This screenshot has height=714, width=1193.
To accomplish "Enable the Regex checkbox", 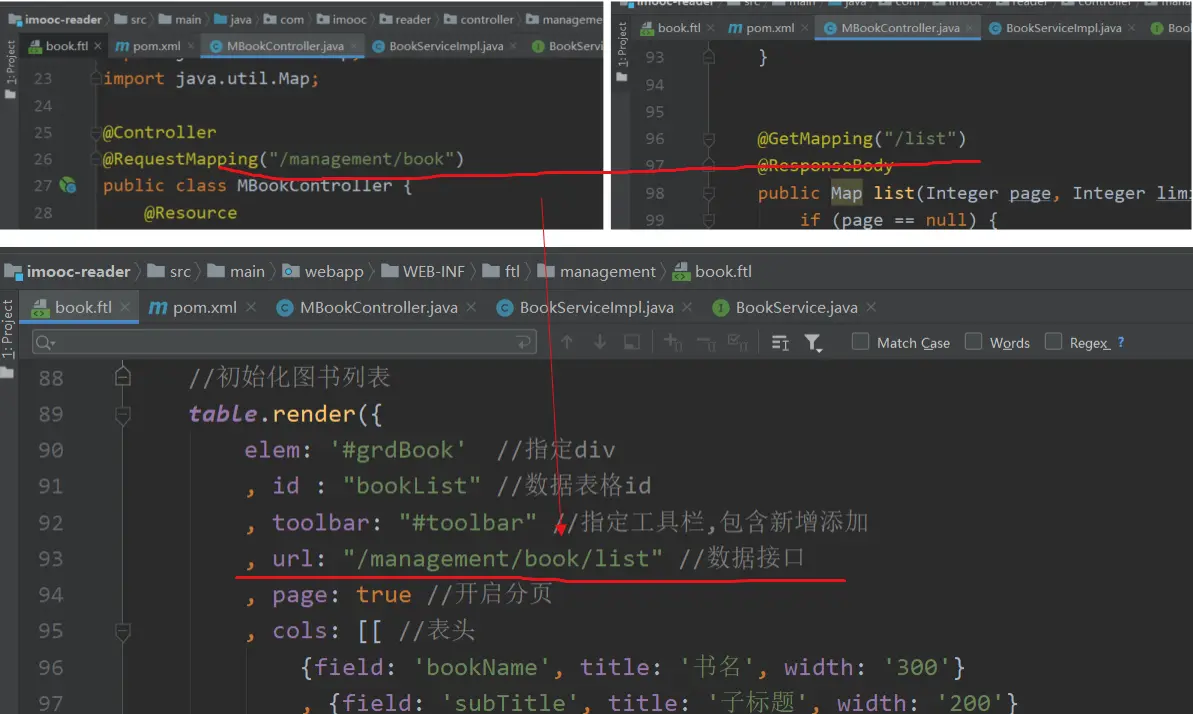I will coord(1053,342).
